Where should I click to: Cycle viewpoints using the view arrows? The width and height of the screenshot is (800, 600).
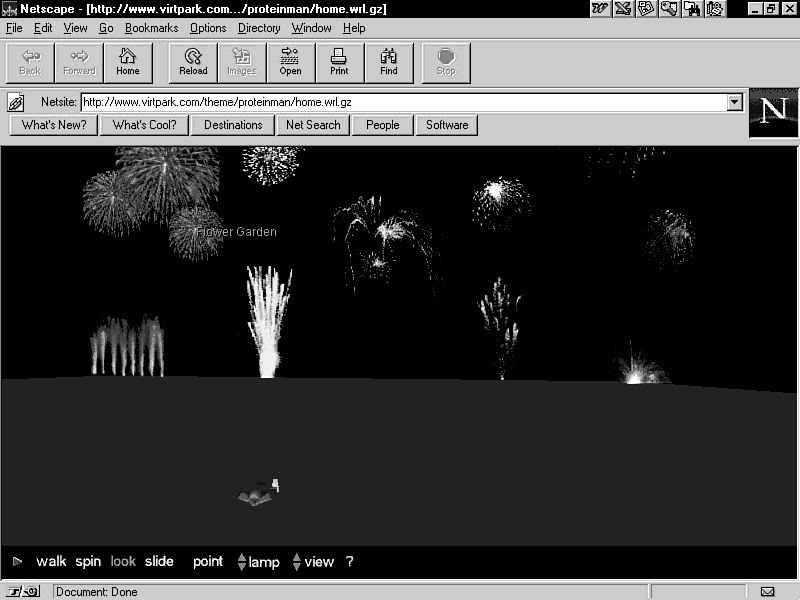(x=297, y=562)
